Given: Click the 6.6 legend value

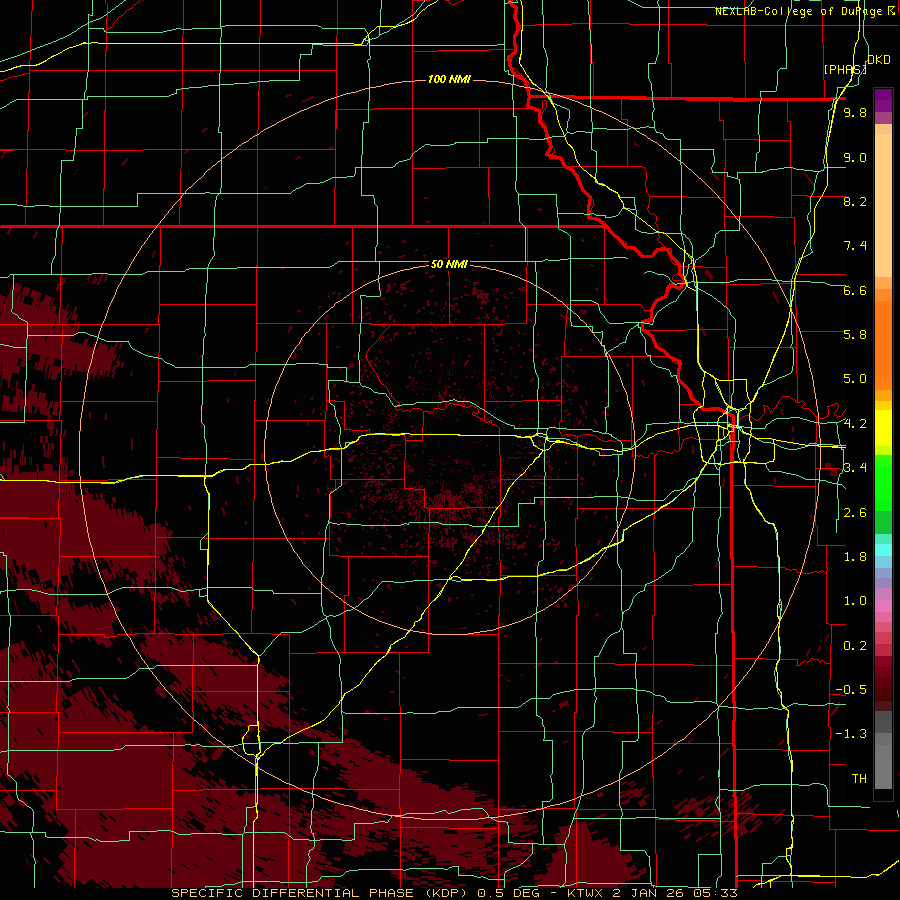Looking at the screenshot, I should (855, 290).
